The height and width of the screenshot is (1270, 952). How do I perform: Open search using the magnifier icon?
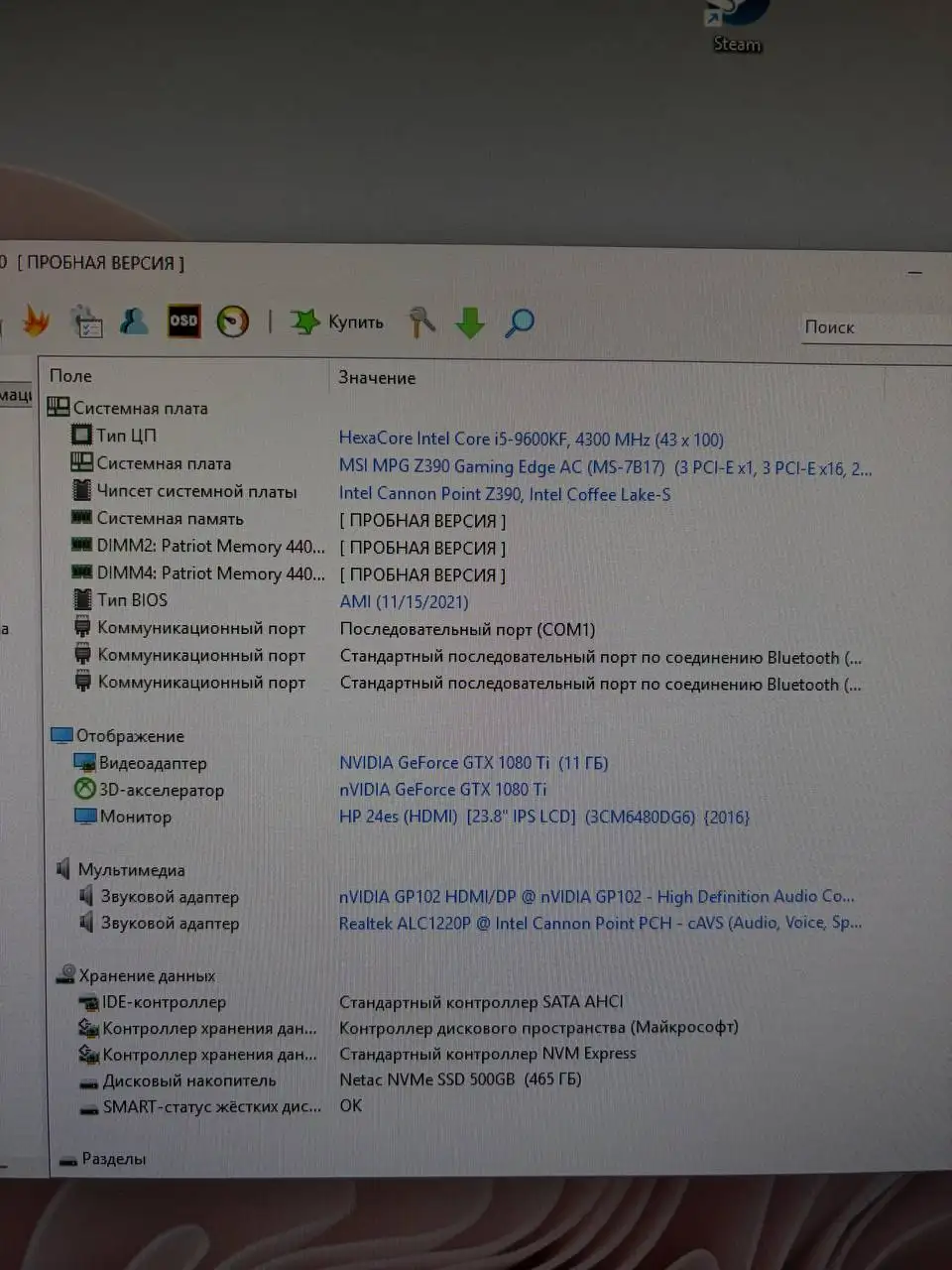click(x=519, y=321)
